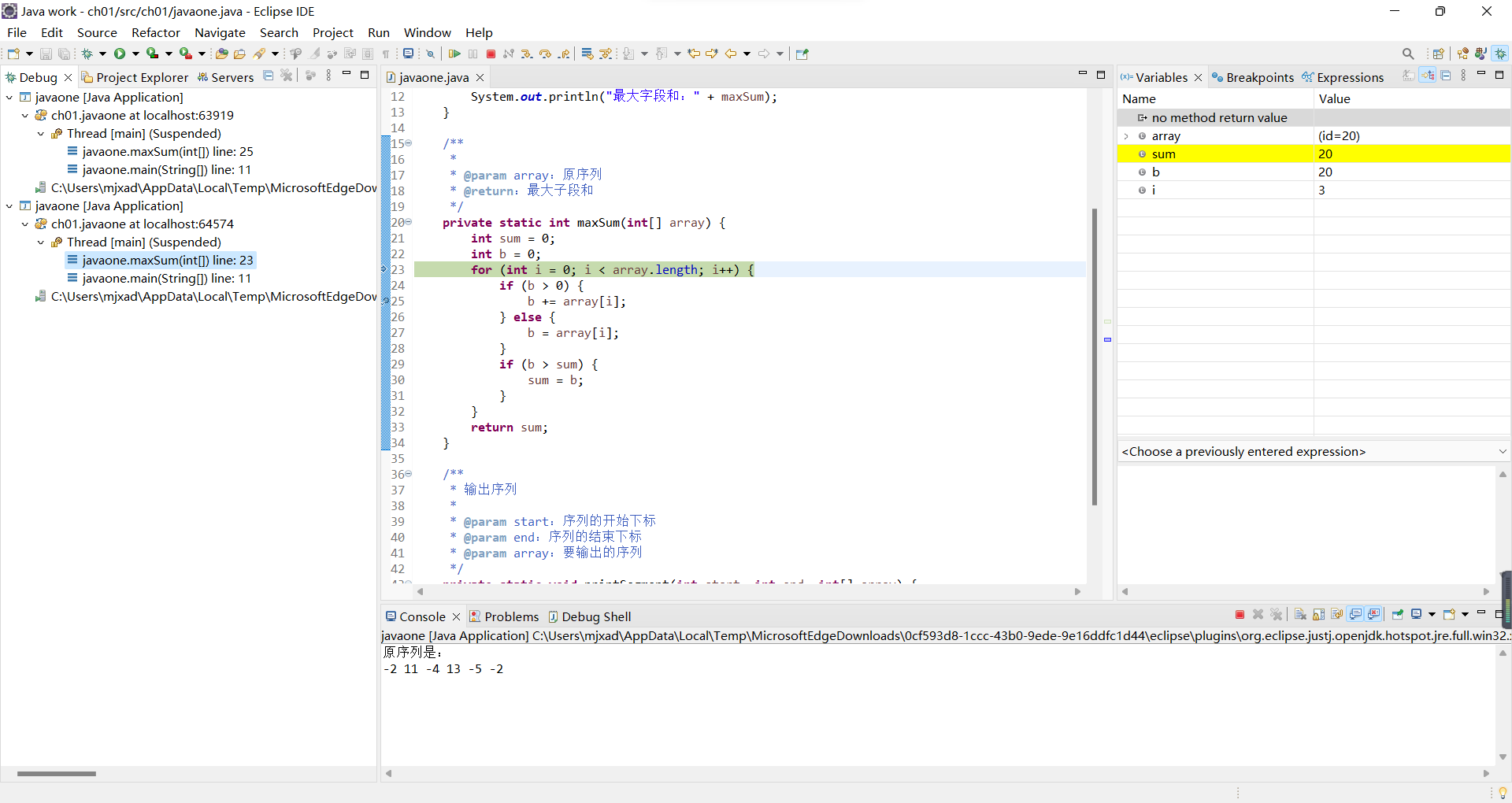The width and height of the screenshot is (1512, 803).
Task: Select the b variable row
Action: pyautogui.click(x=1314, y=172)
